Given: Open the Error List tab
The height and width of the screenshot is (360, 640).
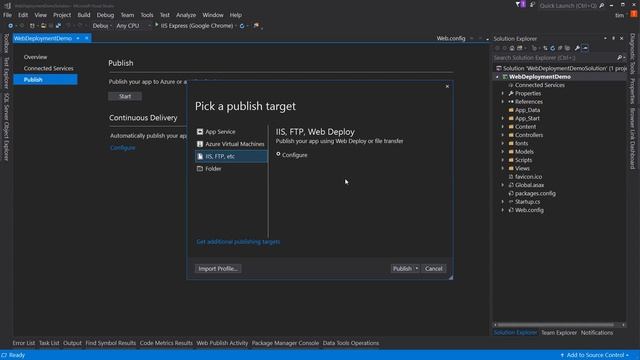Looking at the screenshot, I should 24,343.
